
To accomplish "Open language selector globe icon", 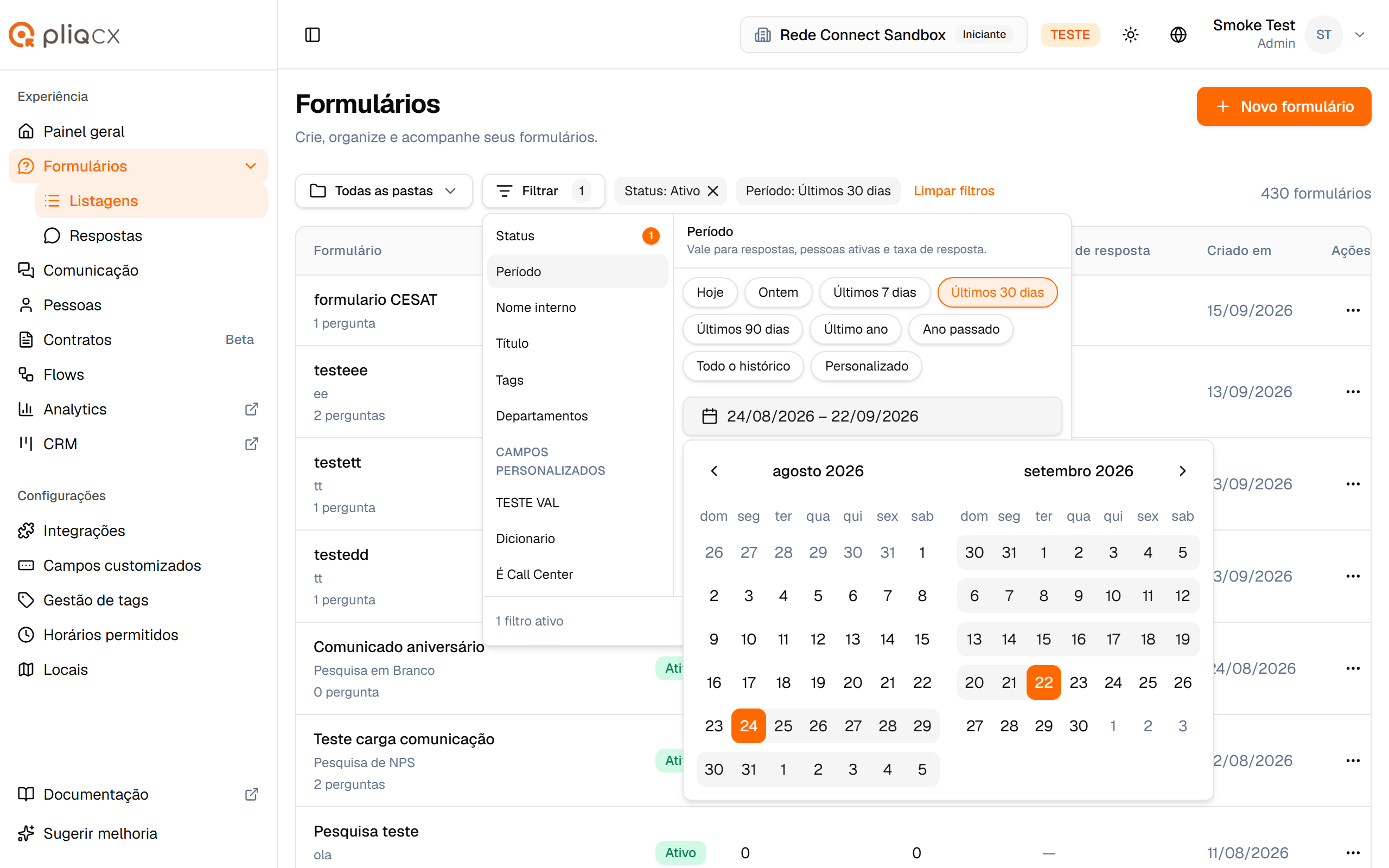I will [x=1178, y=34].
